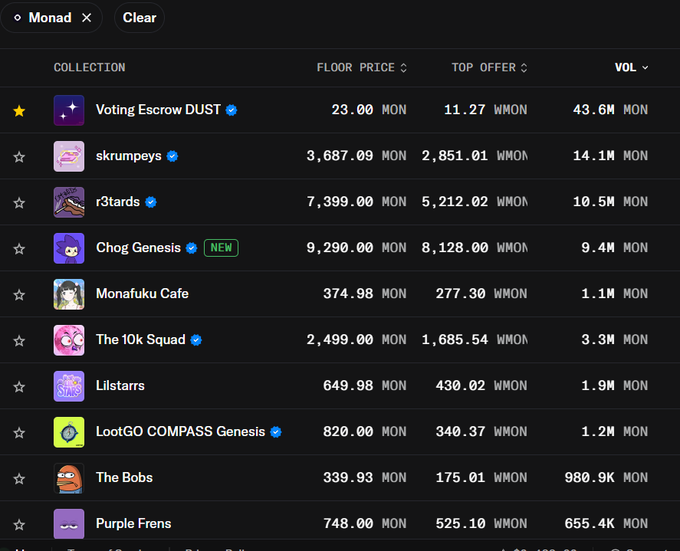Screen dimensions: 680x551
Task: Open Lilstarrs collection name link
Action: 120,385
